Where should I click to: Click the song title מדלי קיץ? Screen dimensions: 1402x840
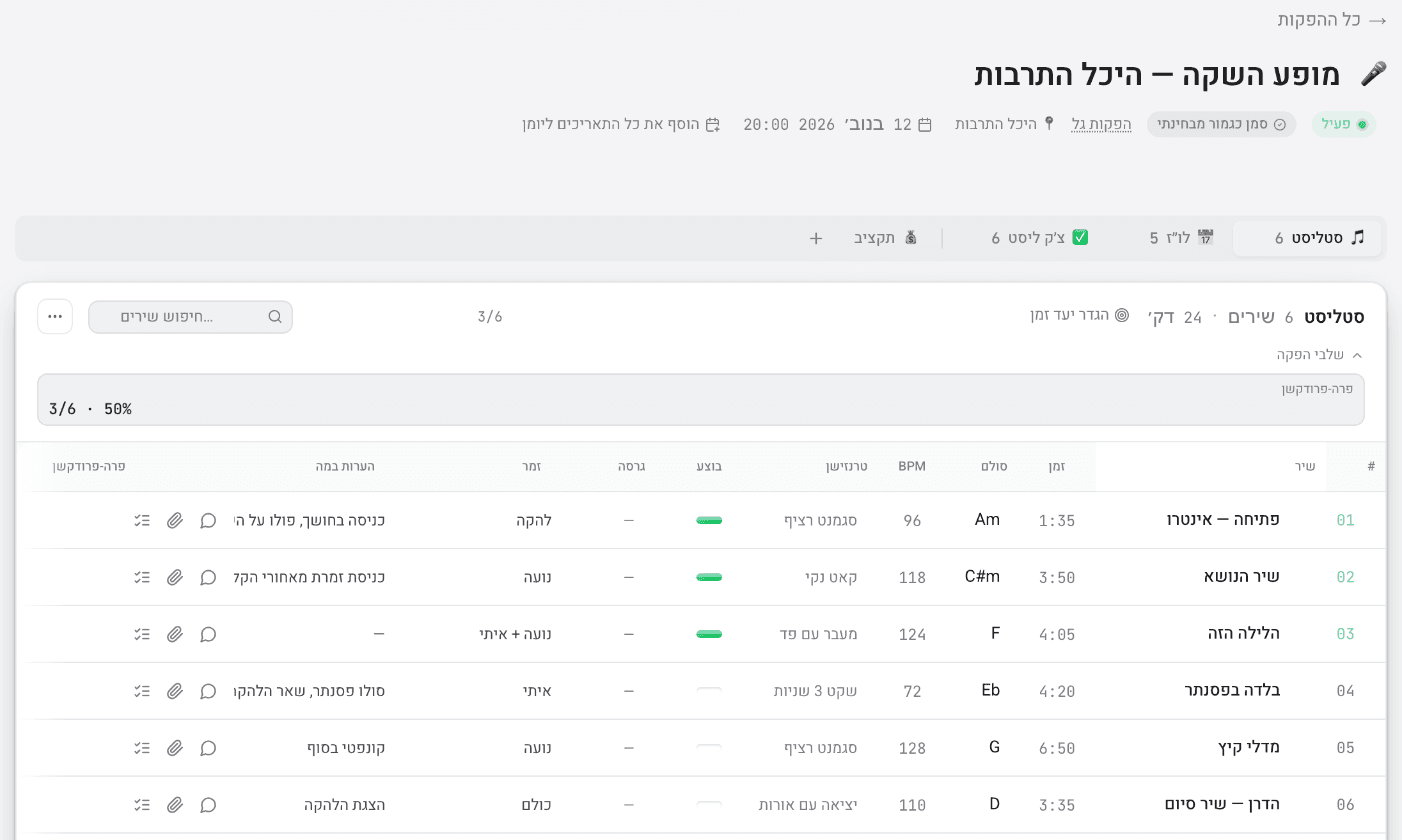click(1249, 748)
